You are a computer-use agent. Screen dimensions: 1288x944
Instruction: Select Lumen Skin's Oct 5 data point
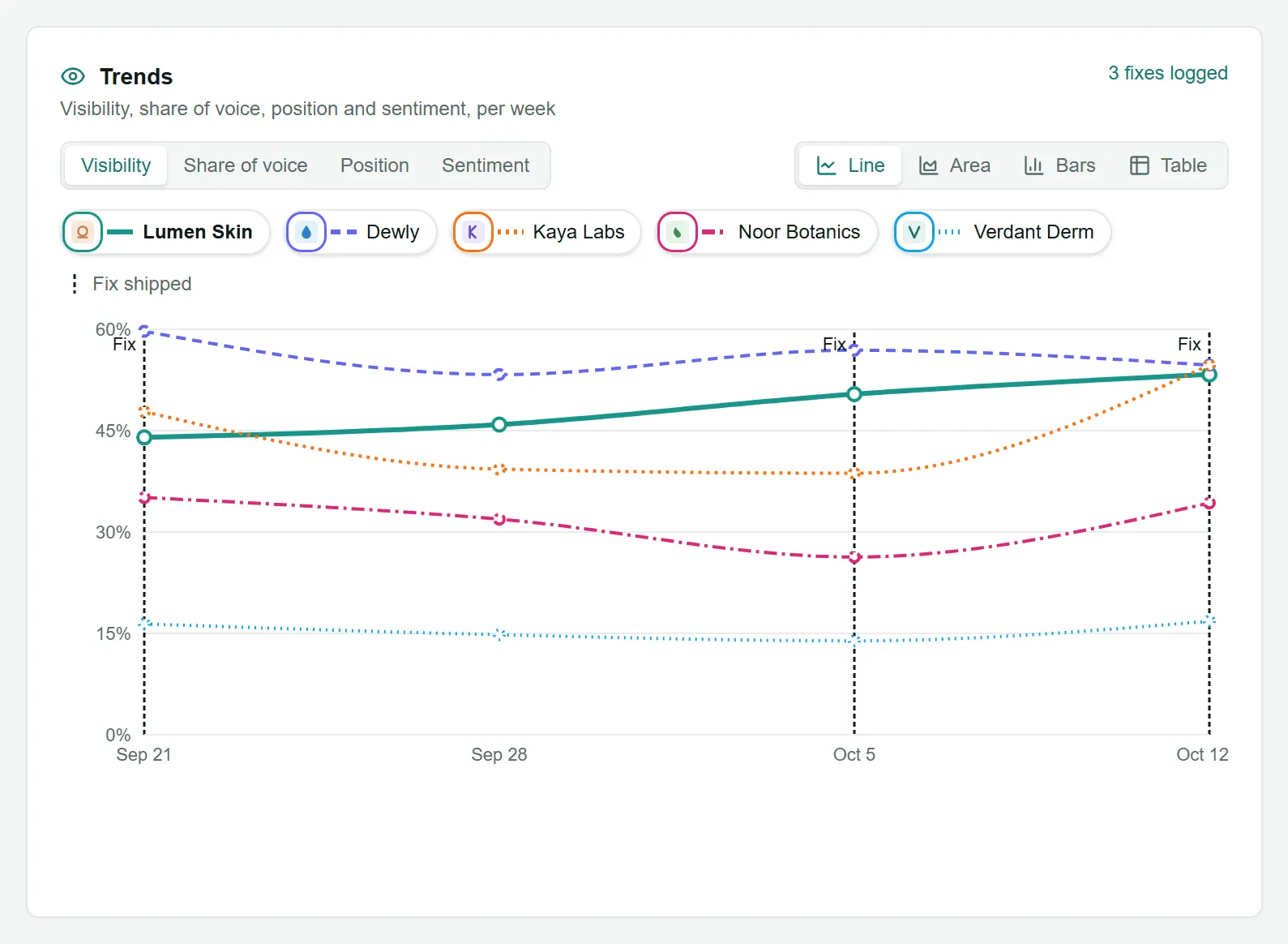click(854, 394)
